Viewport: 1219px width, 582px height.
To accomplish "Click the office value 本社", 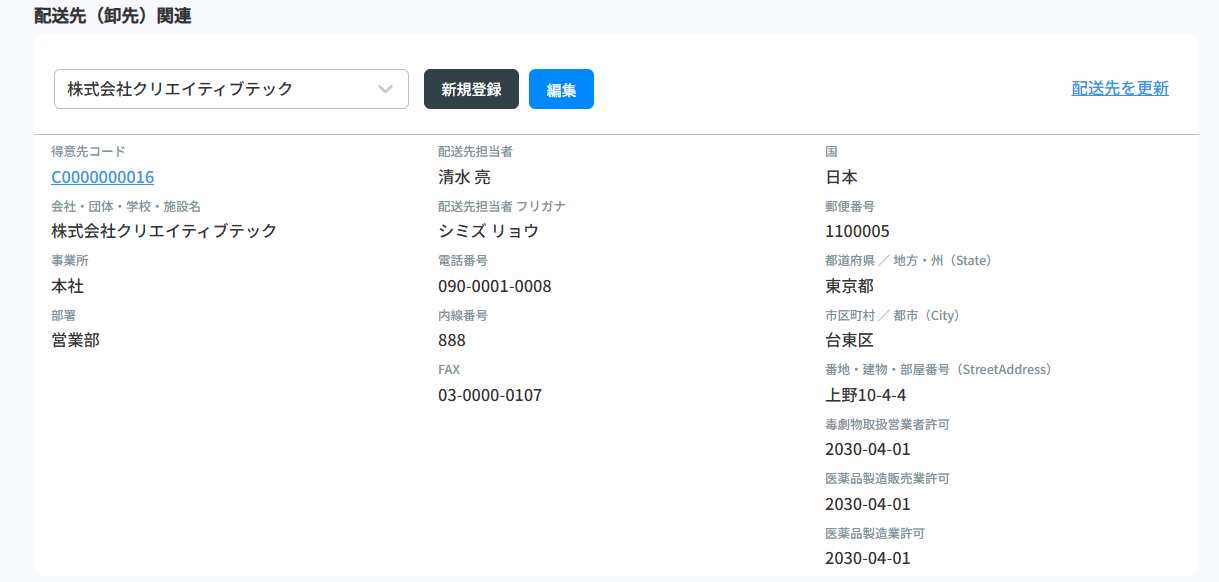I will pyautogui.click(x=68, y=286).
